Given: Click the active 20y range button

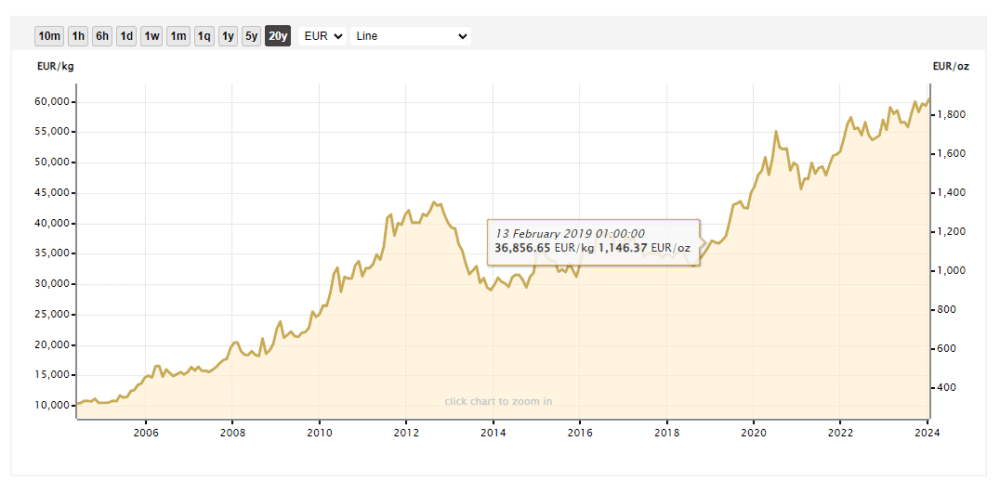Looking at the screenshot, I should click(x=278, y=36).
